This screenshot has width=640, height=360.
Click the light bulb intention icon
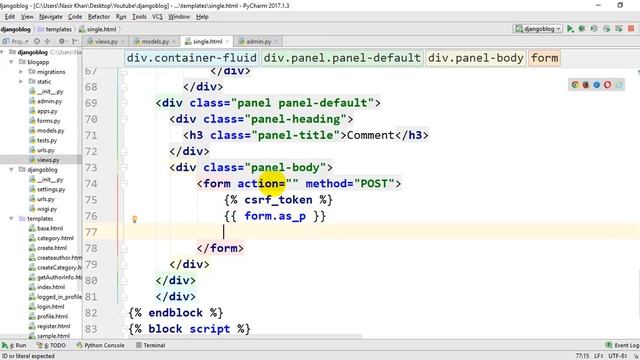point(134,220)
